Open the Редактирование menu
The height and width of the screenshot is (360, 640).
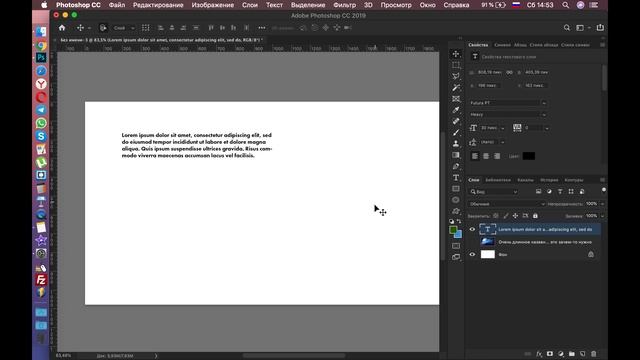point(158,5)
